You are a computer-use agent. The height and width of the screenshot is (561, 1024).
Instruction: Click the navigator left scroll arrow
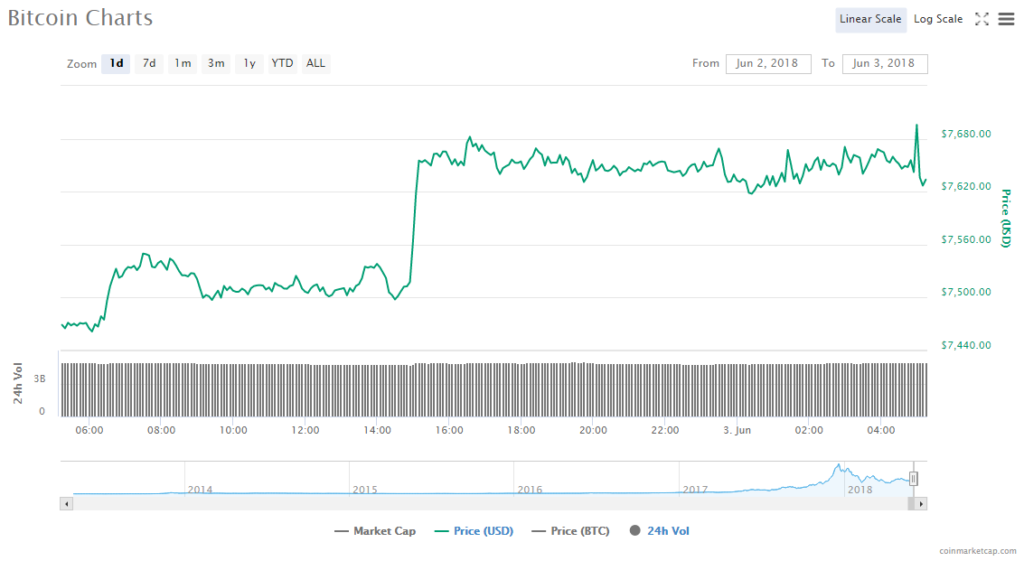coord(67,504)
